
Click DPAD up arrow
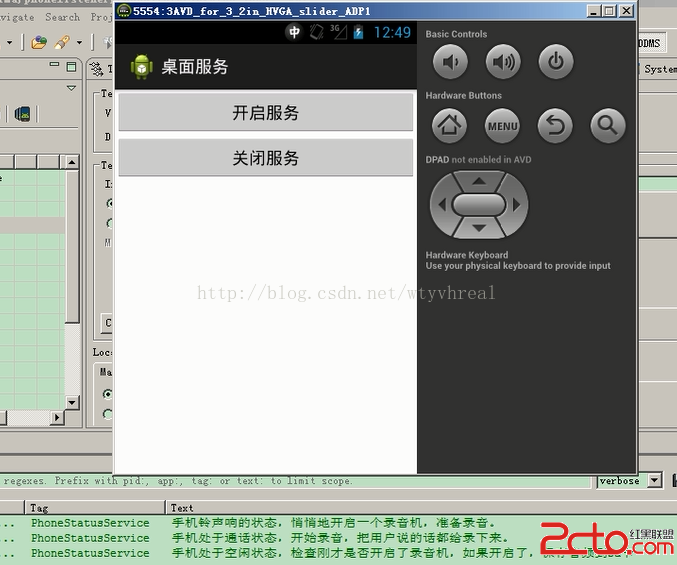[x=478, y=181]
